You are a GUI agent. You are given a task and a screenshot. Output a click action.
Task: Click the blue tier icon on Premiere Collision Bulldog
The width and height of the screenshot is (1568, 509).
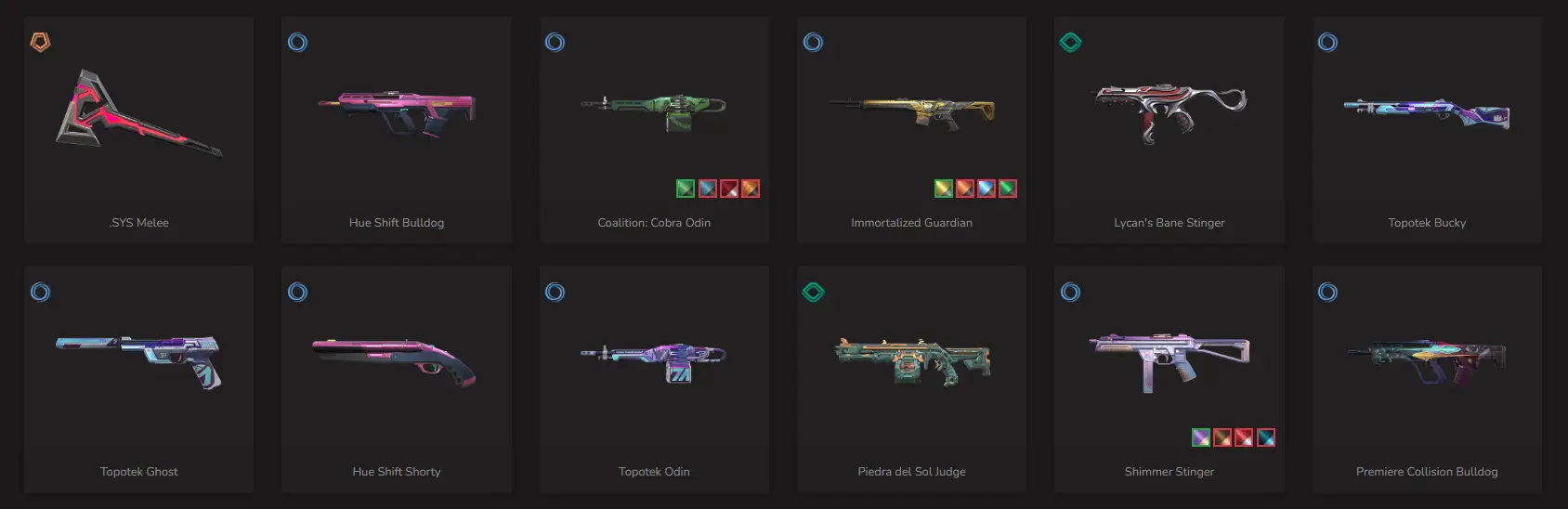tap(1327, 292)
